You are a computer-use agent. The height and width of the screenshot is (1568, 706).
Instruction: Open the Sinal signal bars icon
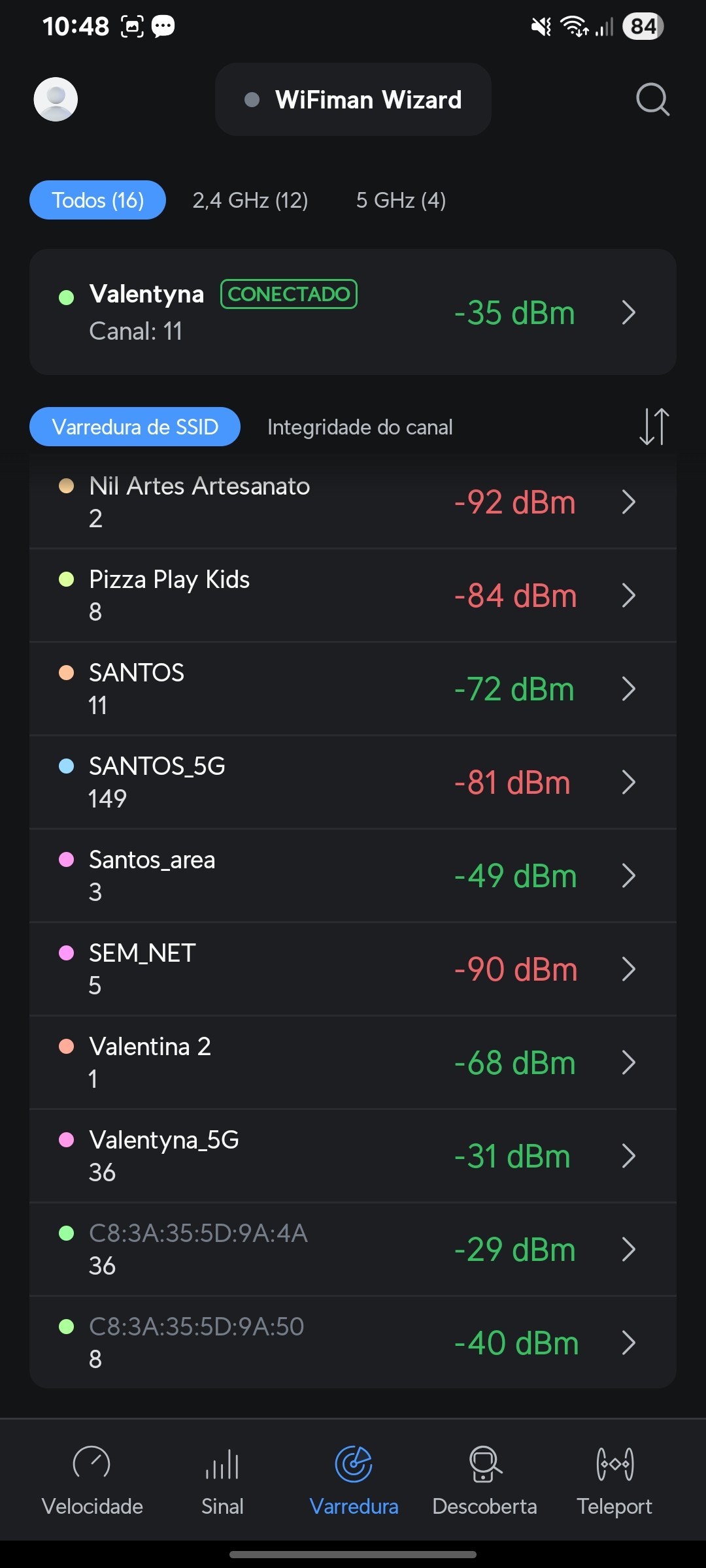[222, 1463]
